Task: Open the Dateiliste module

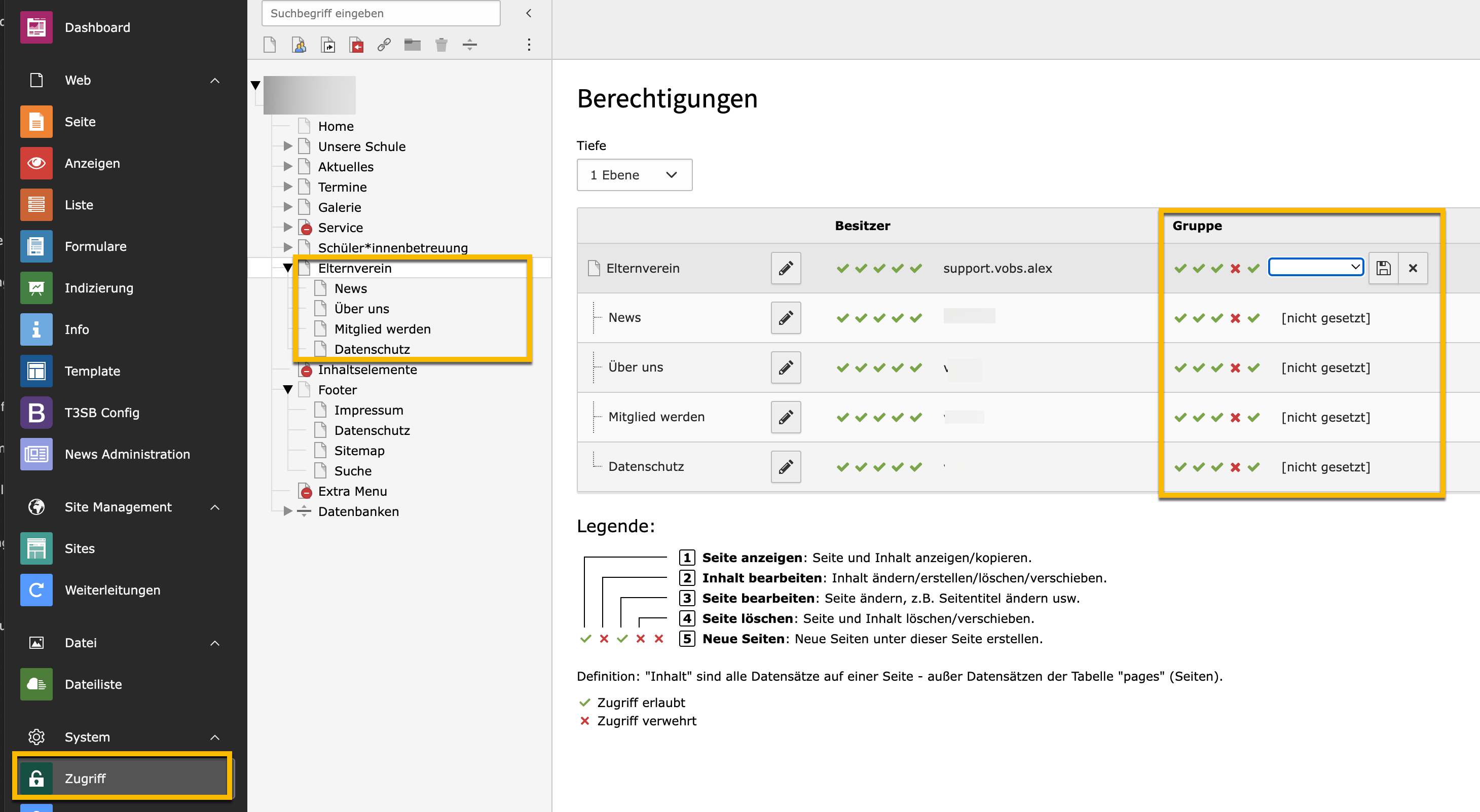Action: click(93, 684)
